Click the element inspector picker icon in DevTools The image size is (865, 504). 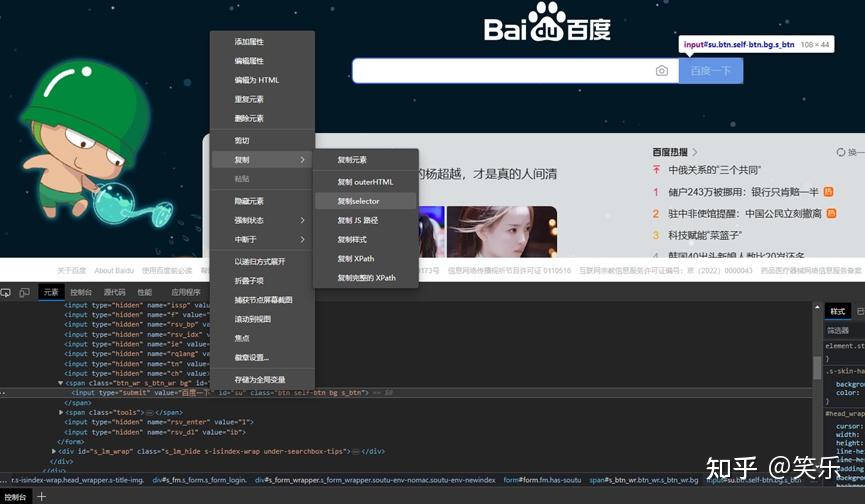click(x=6, y=292)
